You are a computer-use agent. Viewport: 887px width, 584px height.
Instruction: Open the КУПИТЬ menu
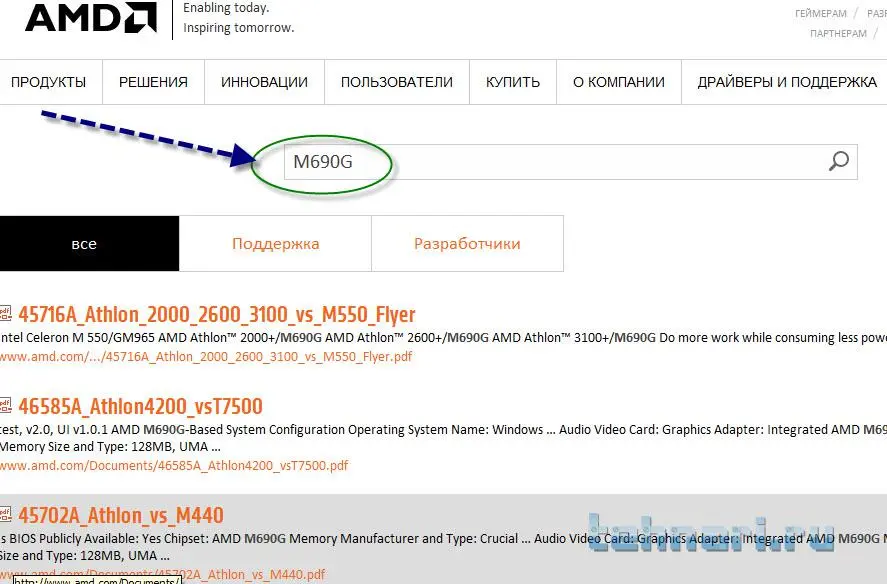coord(513,82)
